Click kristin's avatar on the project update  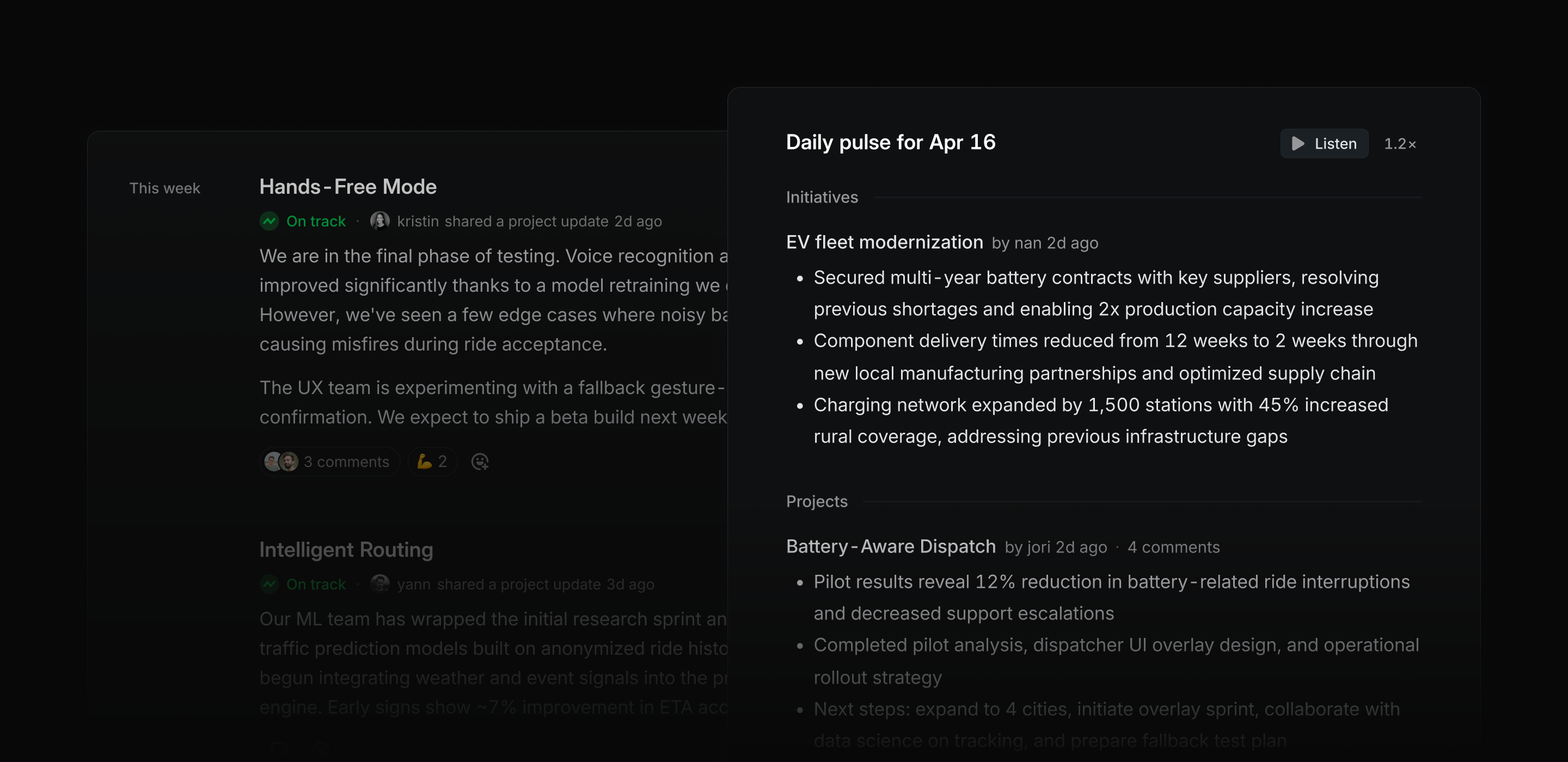(379, 220)
